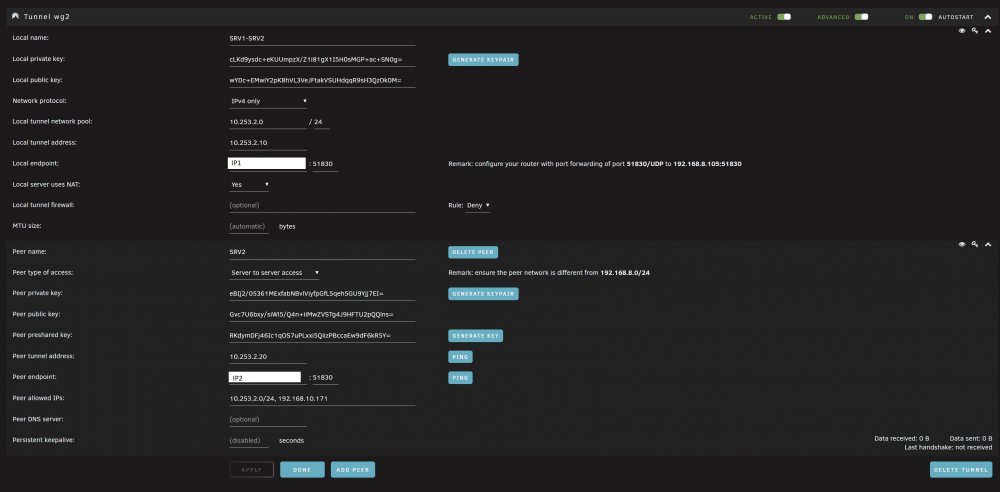Click the Done button
1000x492 pixels.
[x=302, y=470]
